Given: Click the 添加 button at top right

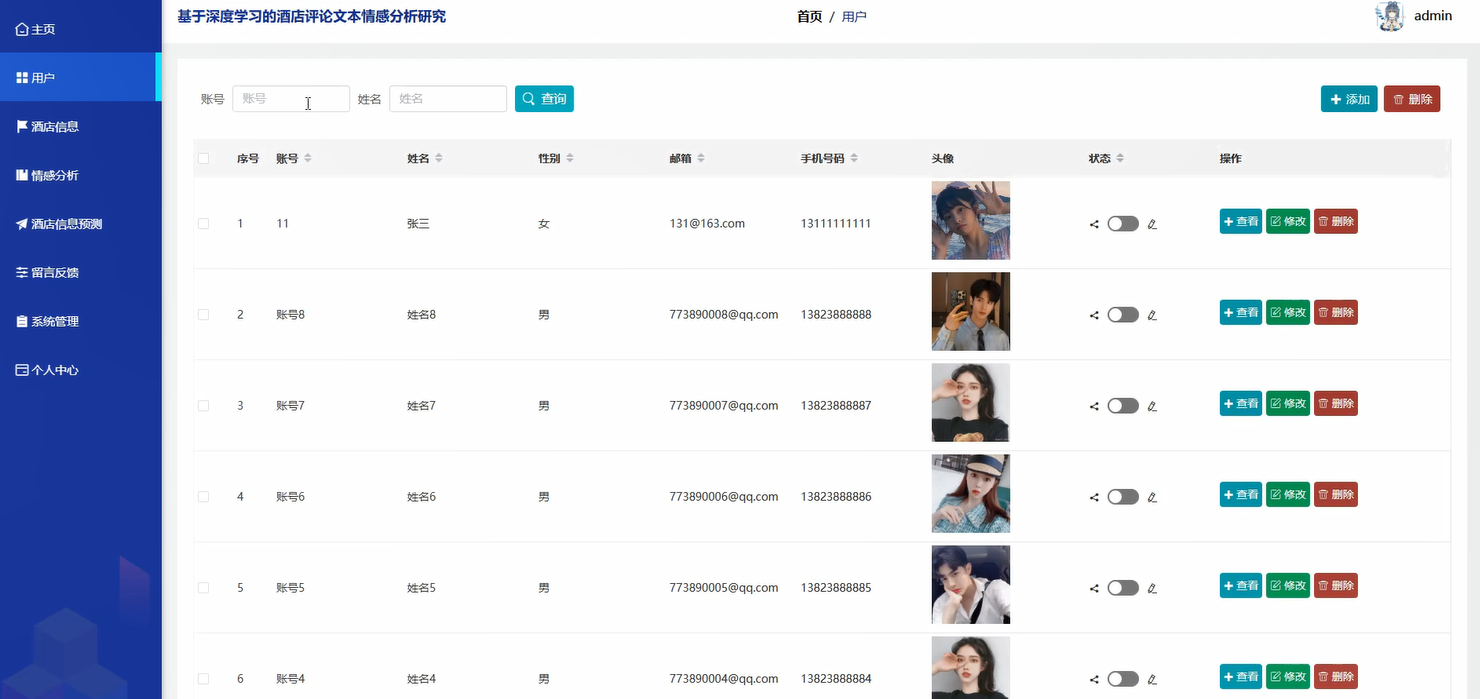Looking at the screenshot, I should (1349, 99).
